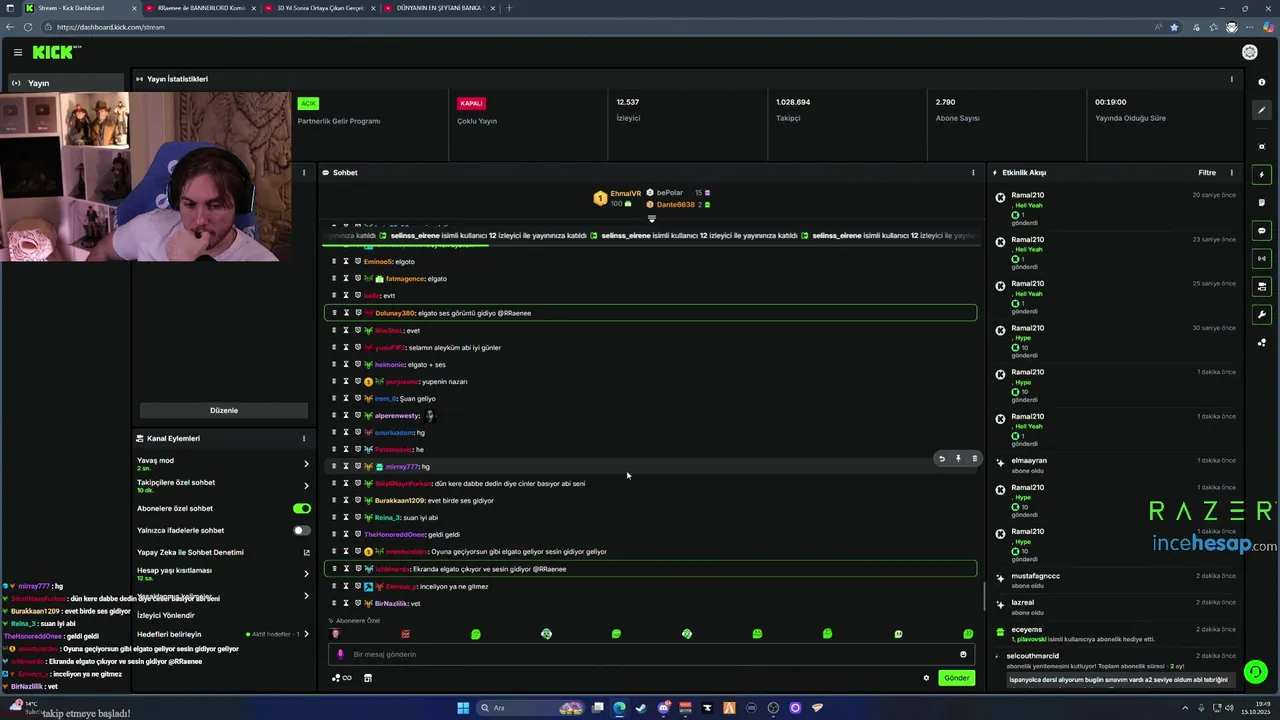Select the stream preview camera icon in the right sidebar
This screenshot has width=1280, height=720.
pos(1262,146)
